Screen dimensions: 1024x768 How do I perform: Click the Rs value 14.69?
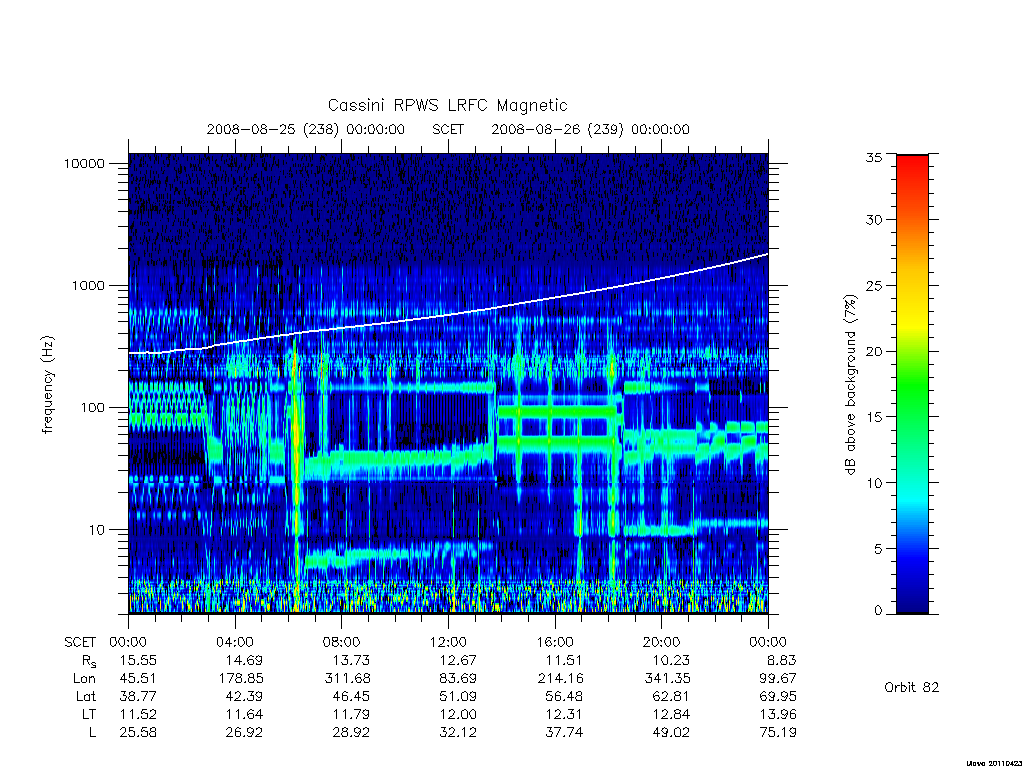[x=244, y=660]
